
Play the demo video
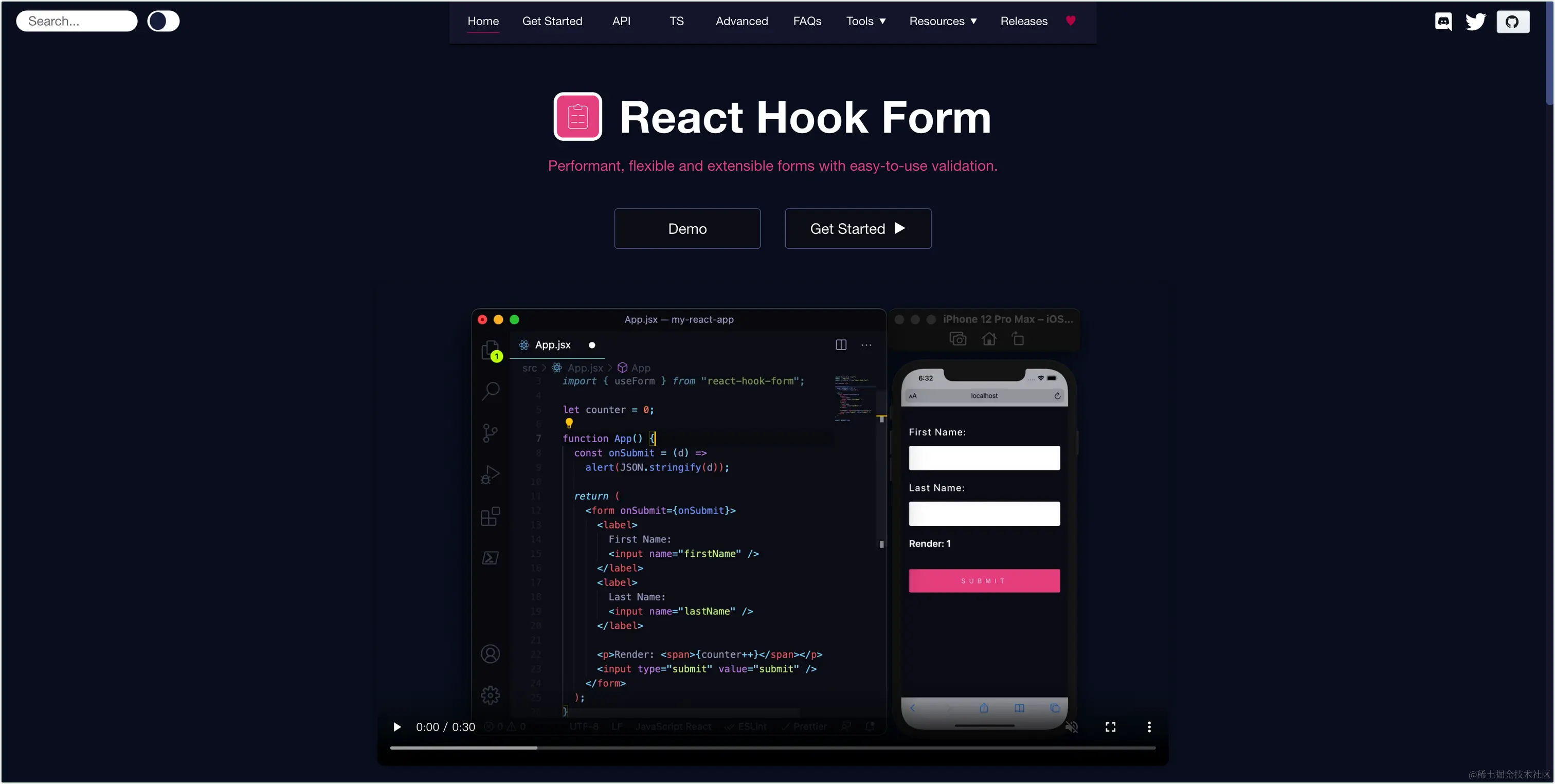point(396,726)
